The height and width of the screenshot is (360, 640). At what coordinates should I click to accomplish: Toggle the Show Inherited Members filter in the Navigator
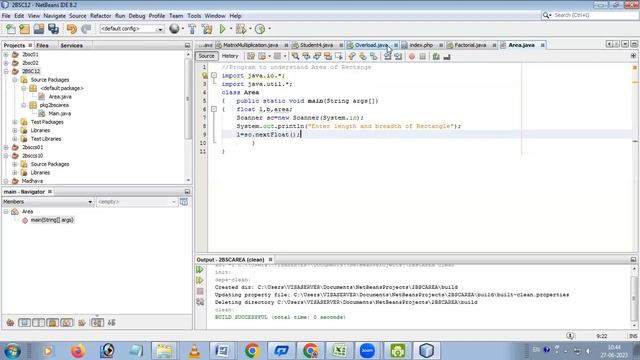(10, 323)
